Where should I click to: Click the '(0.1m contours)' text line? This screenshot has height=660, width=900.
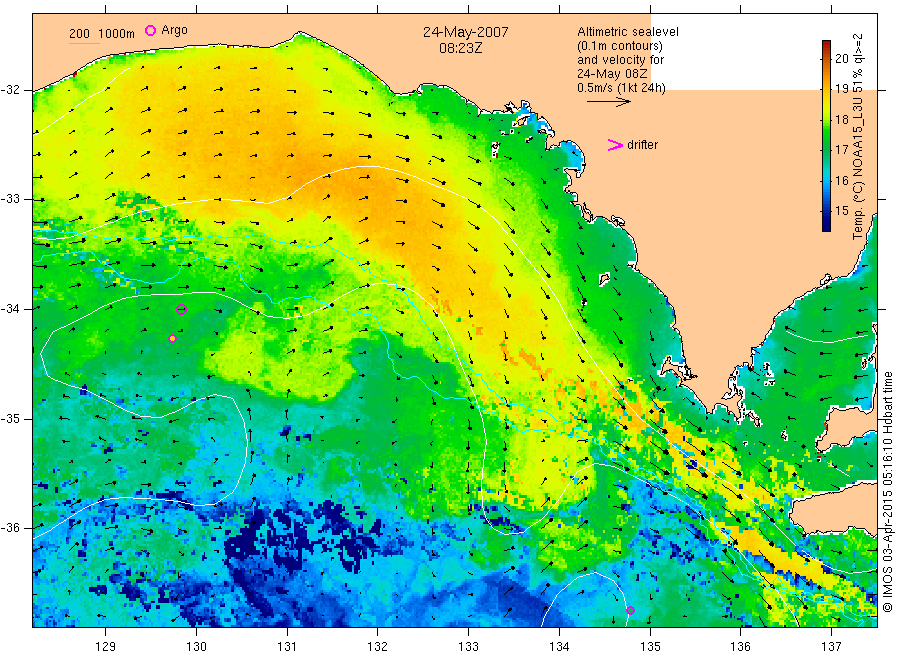(x=620, y=46)
